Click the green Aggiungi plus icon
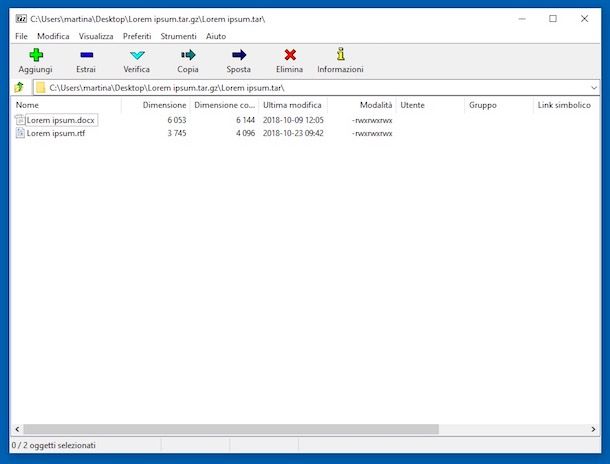610x464 pixels. pyautogui.click(x=36, y=56)
